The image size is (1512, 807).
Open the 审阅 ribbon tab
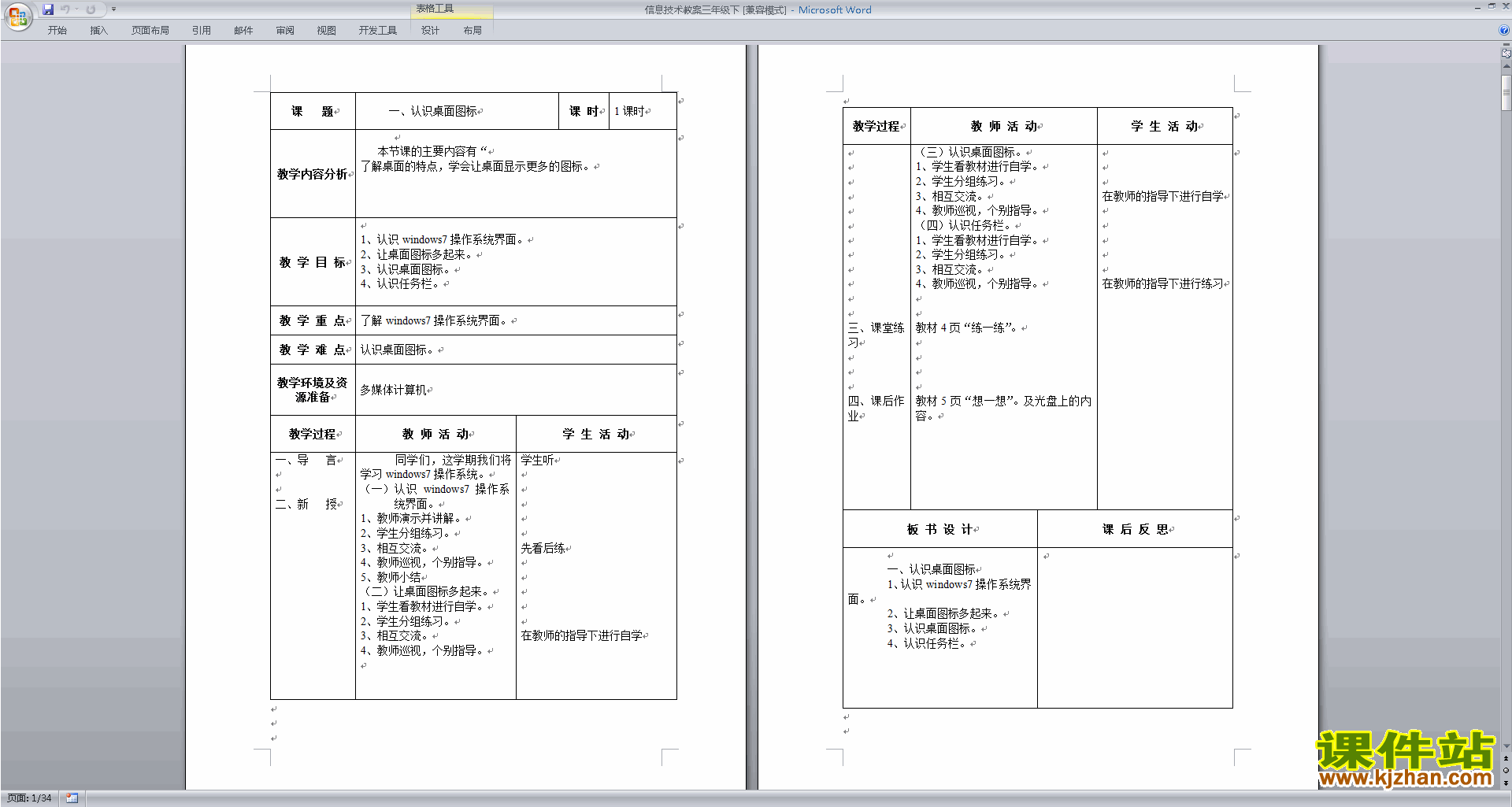[285, 31]
